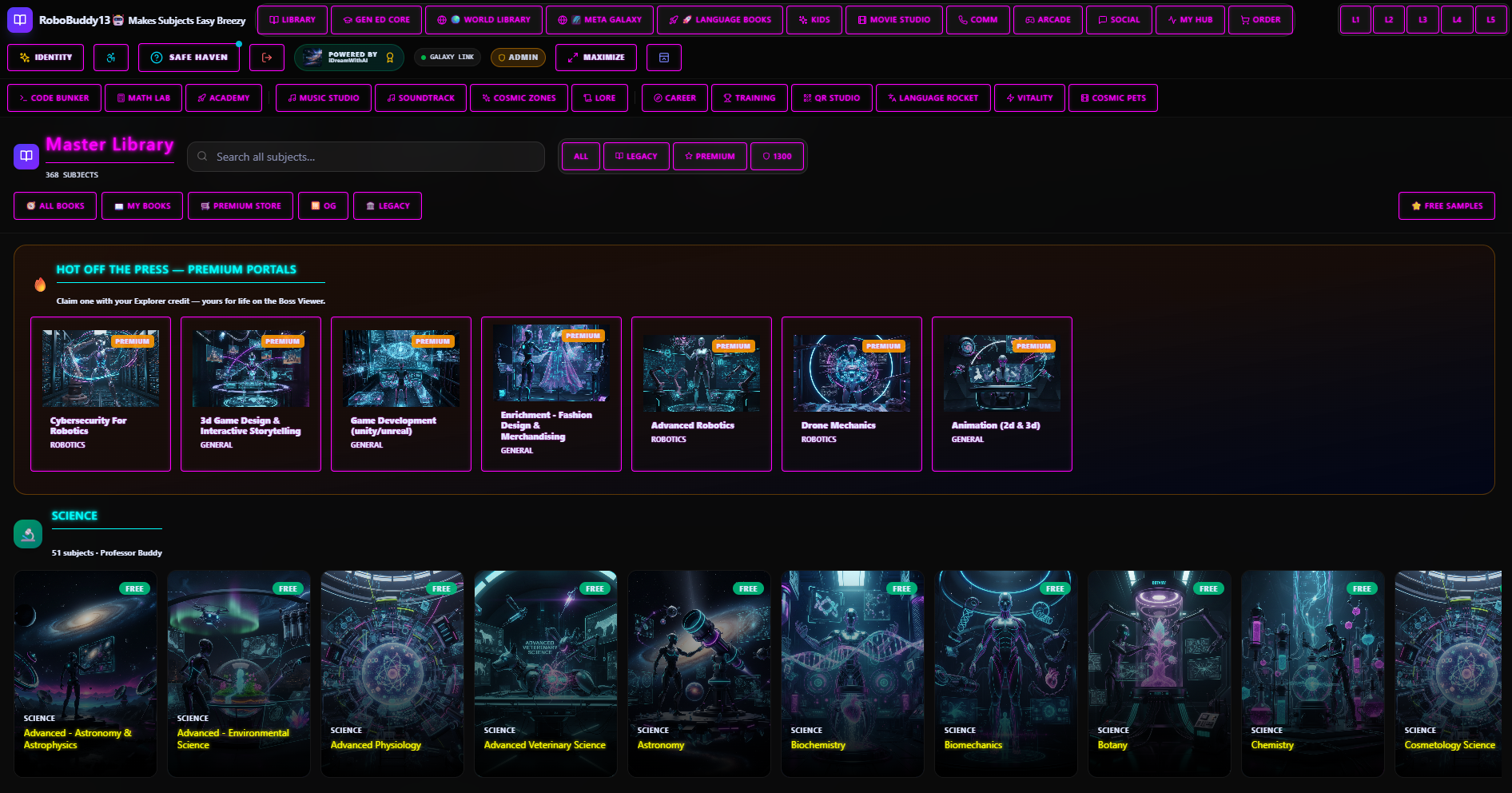Show All Books
Screen dimensions: 1512x793
(x=55, y=206)
